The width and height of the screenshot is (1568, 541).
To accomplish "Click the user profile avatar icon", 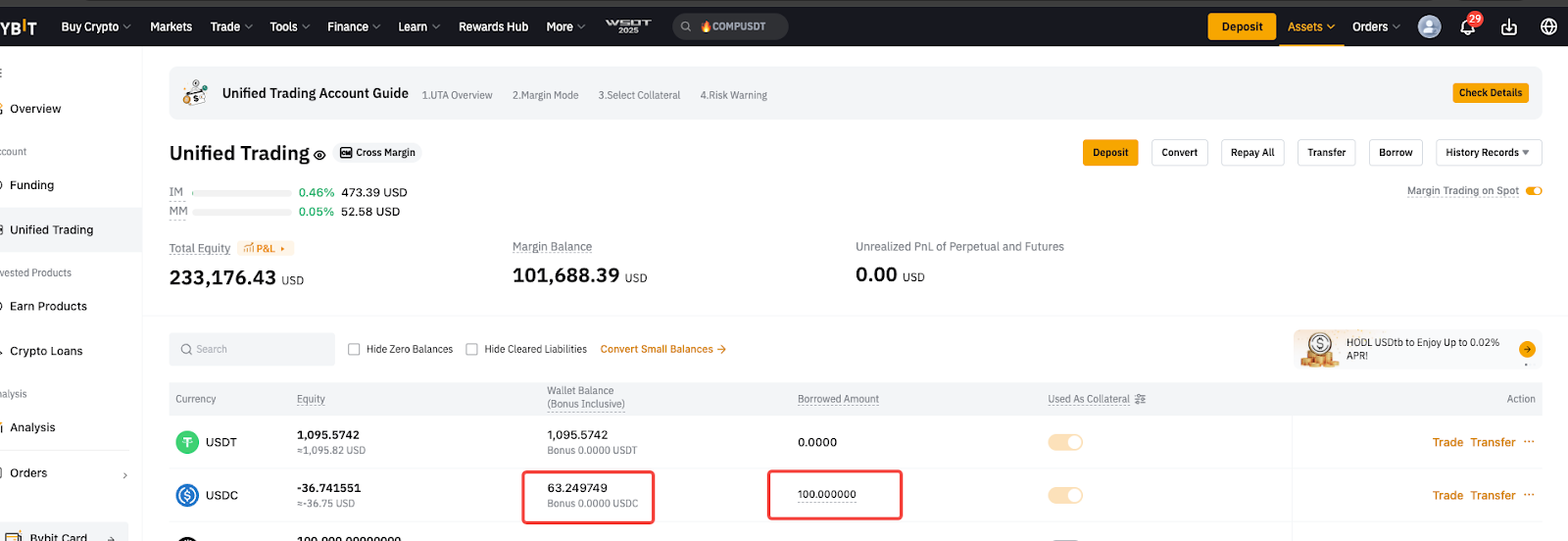I will tap(1429, 26).
